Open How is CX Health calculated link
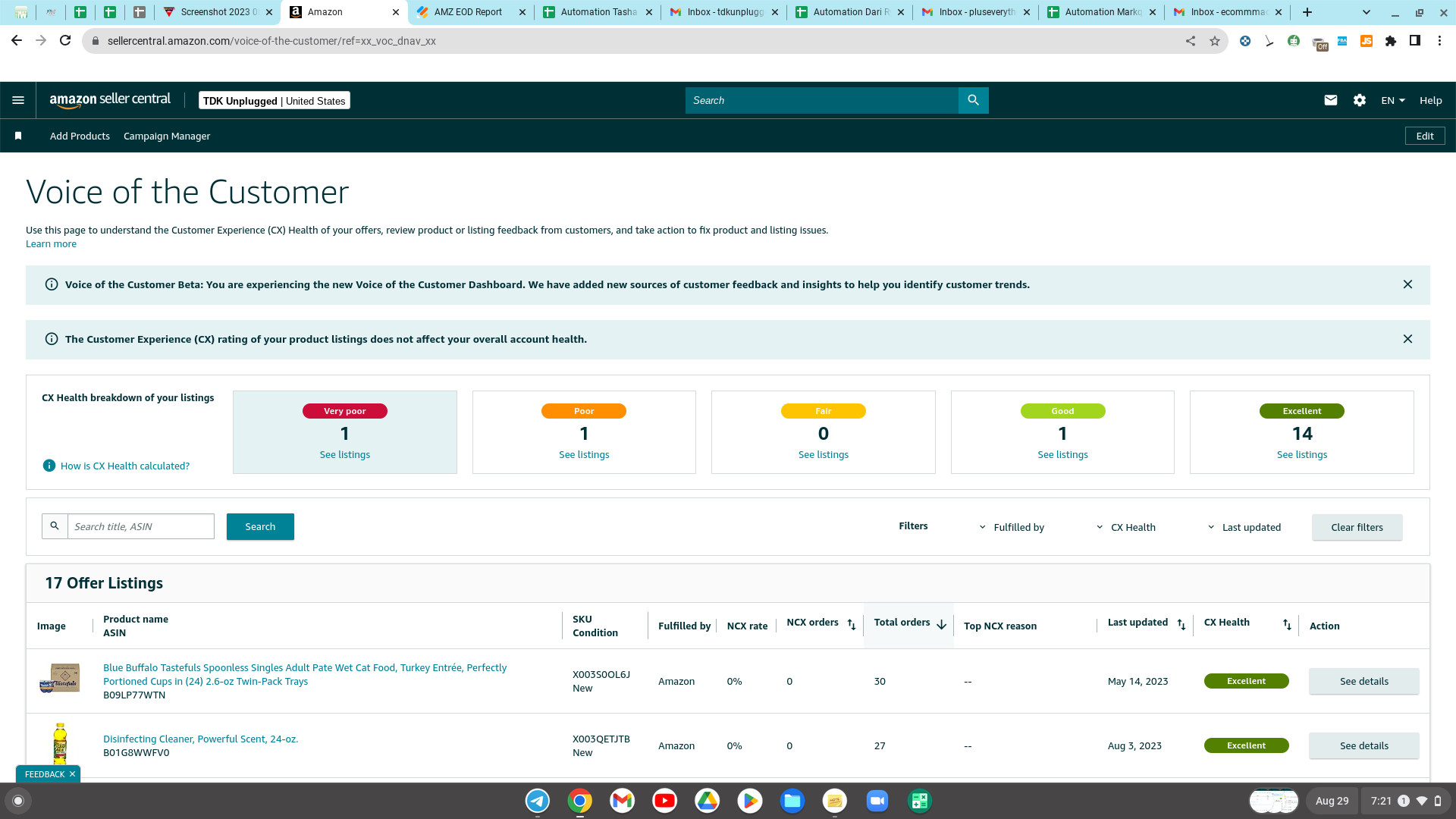Image resolution: width=1456 pixels, height=819 pixels. (x=125, y=466)
